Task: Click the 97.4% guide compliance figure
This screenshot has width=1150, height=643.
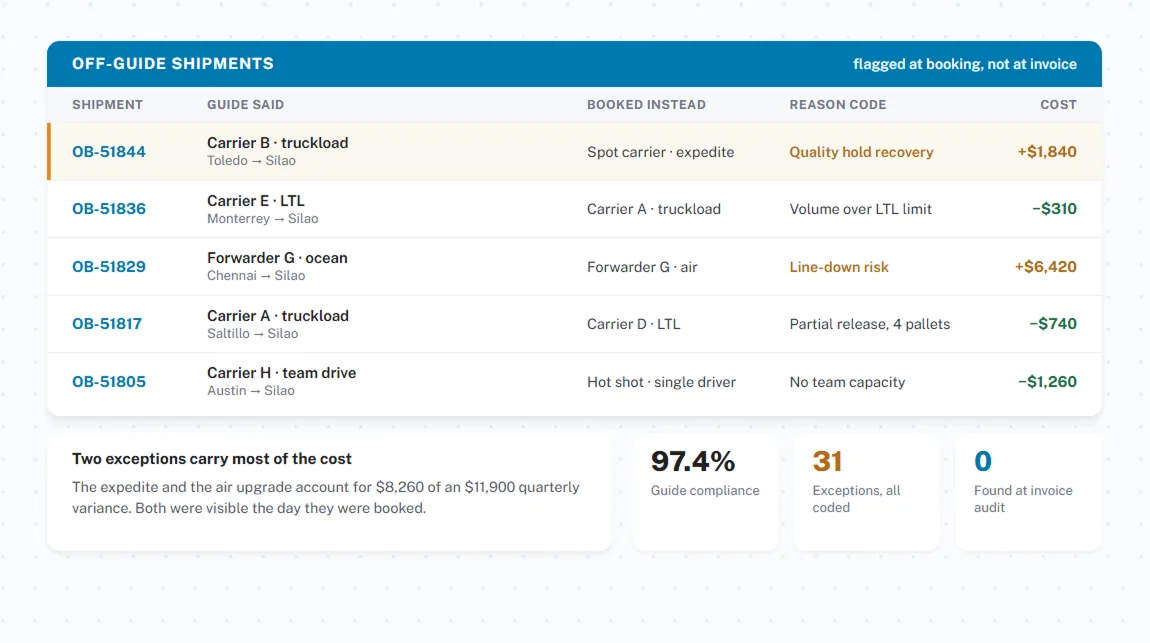Action: 692,462
